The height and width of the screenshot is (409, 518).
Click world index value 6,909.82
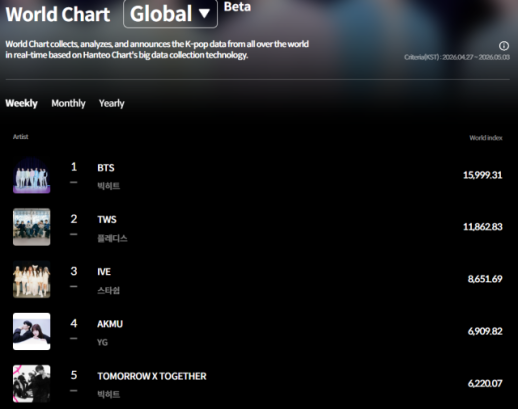point(485,331)
